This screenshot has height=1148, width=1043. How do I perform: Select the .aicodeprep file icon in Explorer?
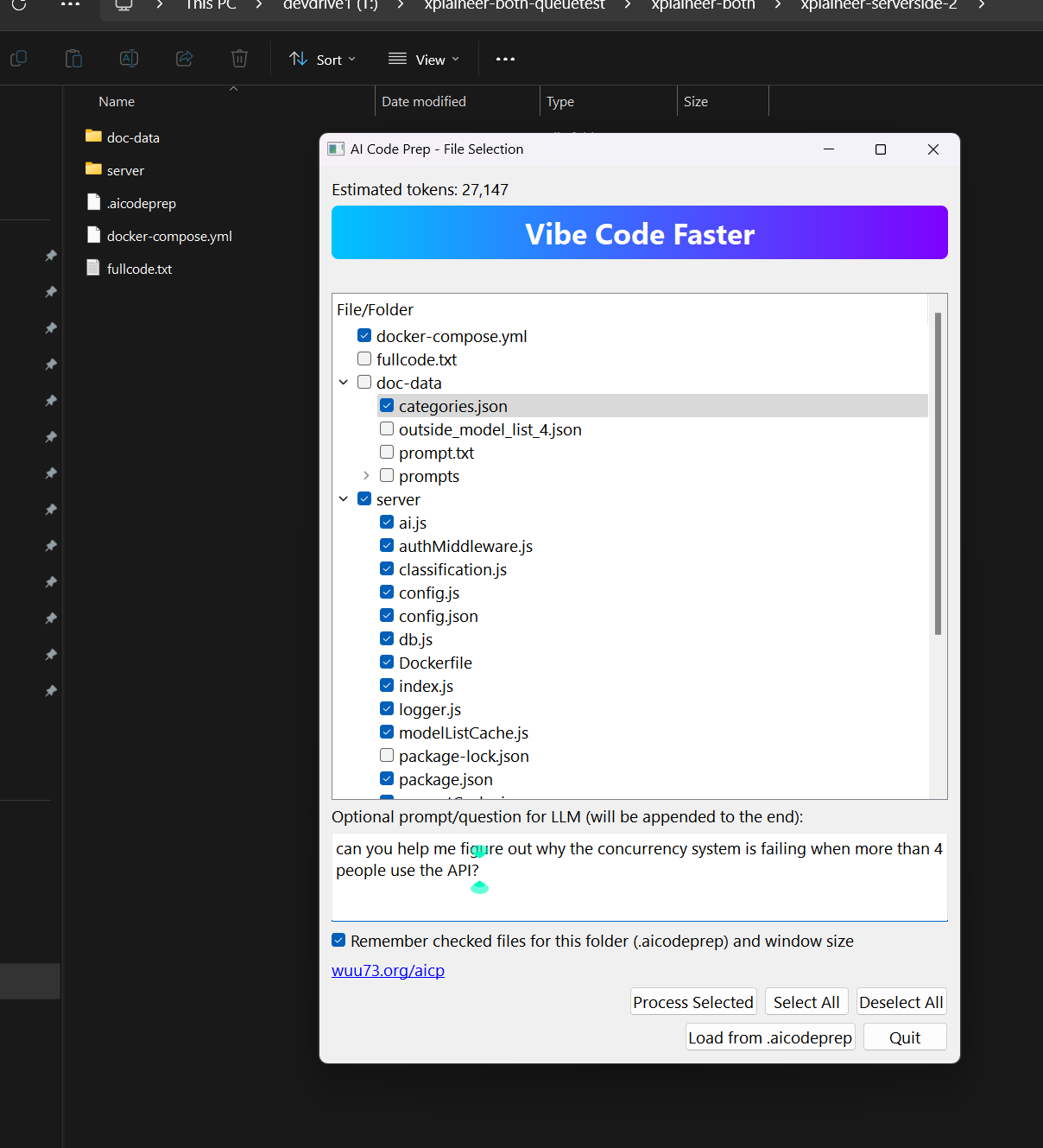pyautogui.click(x=94, y=202)
